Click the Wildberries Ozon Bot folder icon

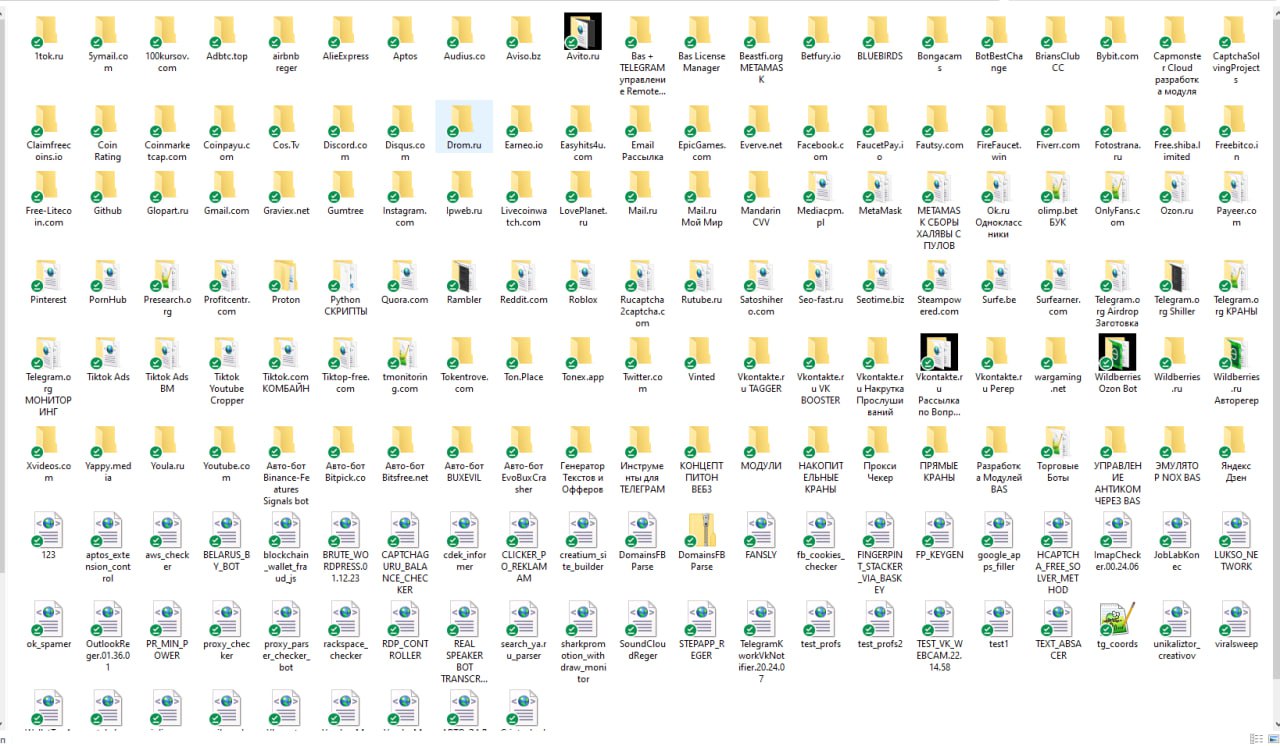pos(1117,351)
